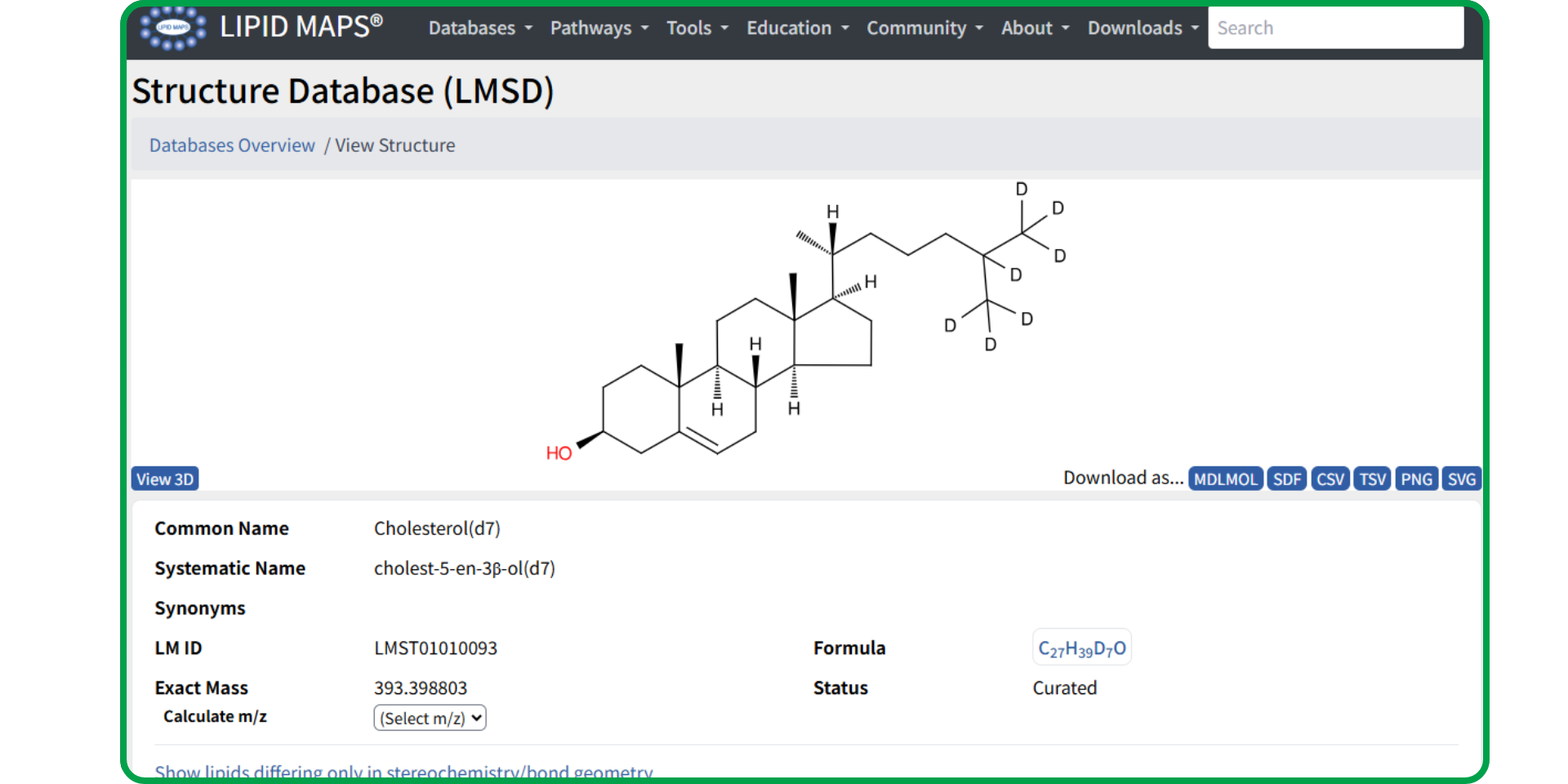Click inside the Search field
Screen dimensions: 1568x784
point(1335,27)
